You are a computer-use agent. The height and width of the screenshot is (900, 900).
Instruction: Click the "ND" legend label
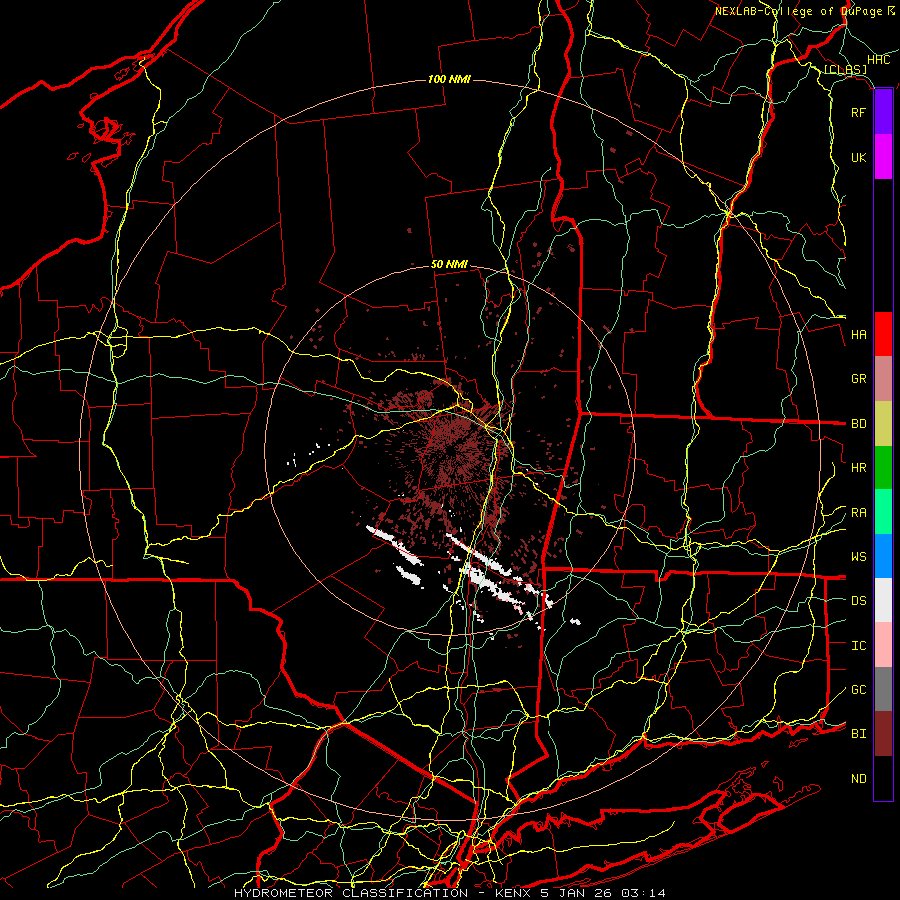click(858, 779)
